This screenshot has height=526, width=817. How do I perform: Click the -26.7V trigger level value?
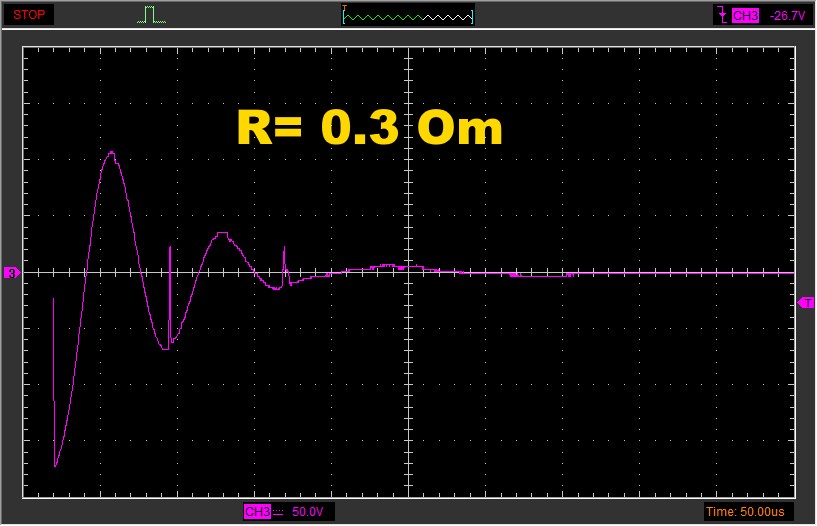tap(787, 16)
